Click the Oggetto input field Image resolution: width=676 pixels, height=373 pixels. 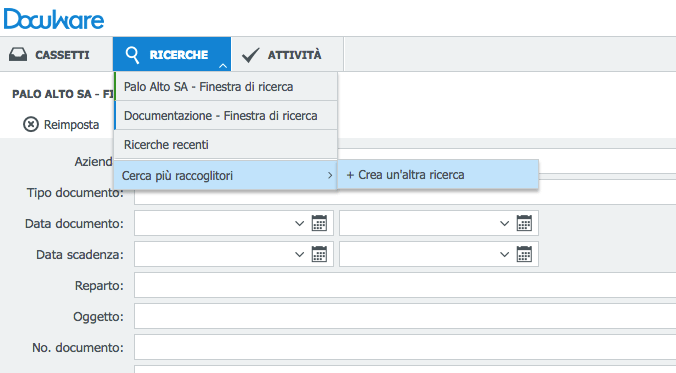(x=405, y=316)
